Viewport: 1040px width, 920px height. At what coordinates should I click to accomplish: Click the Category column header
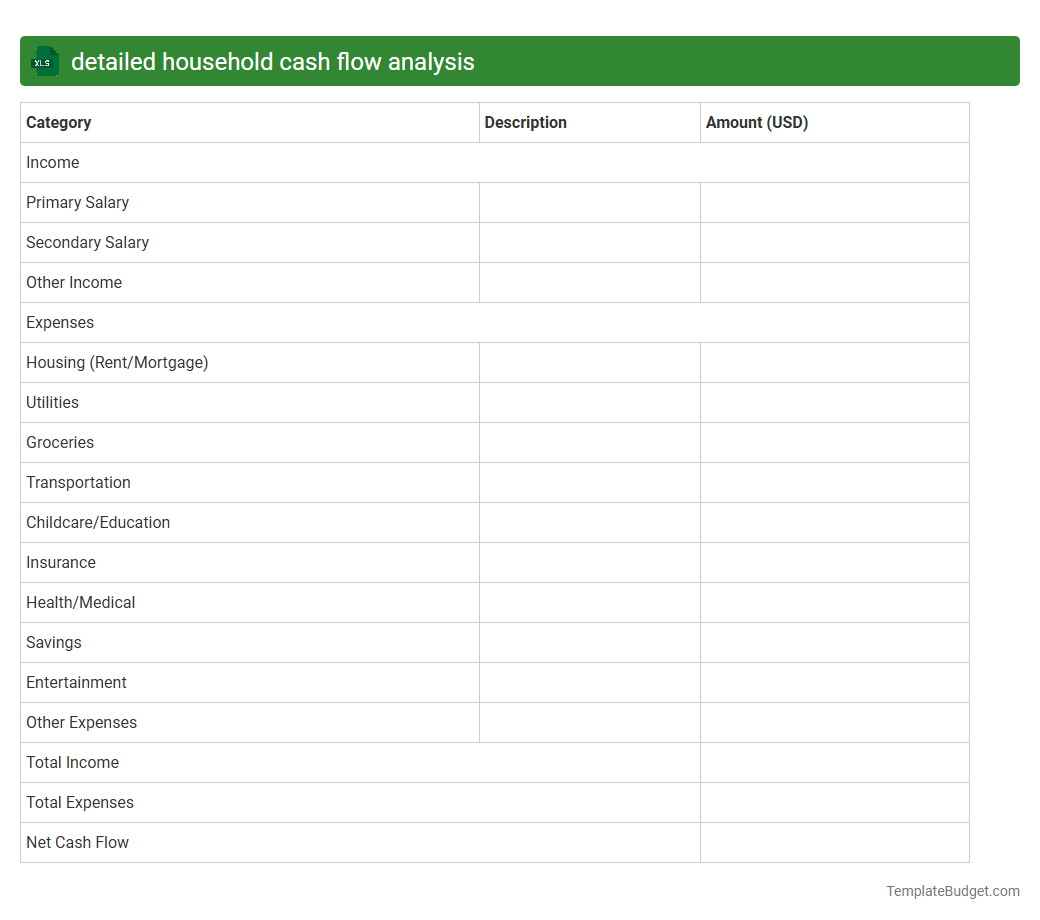click(x=58, y=122)
